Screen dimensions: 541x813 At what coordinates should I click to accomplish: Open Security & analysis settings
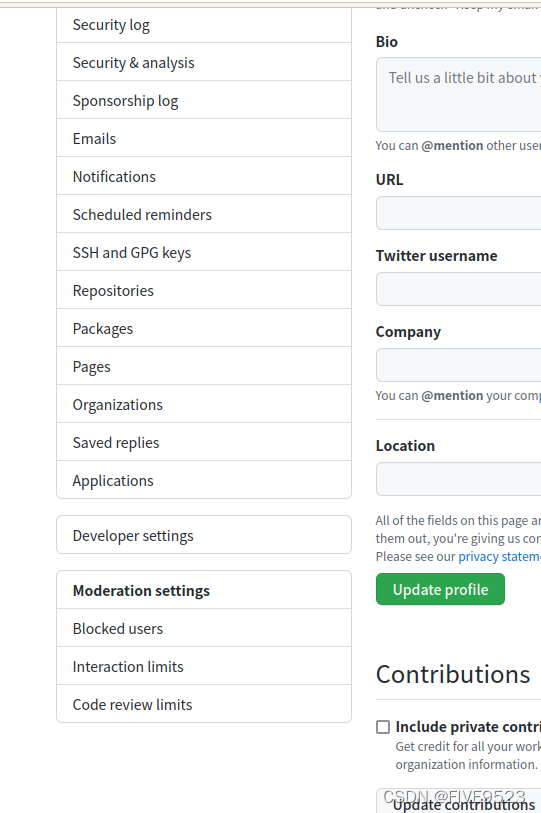[x=204, y=62]
